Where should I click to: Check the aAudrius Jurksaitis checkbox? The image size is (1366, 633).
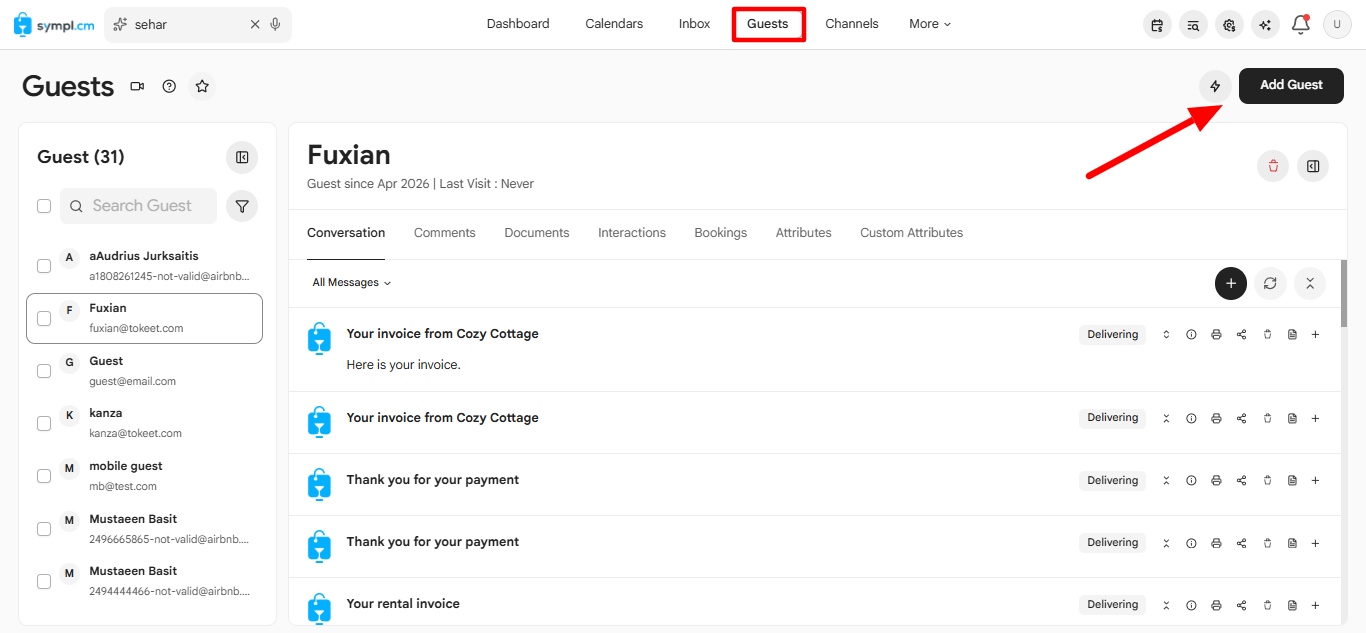point(44,266)
